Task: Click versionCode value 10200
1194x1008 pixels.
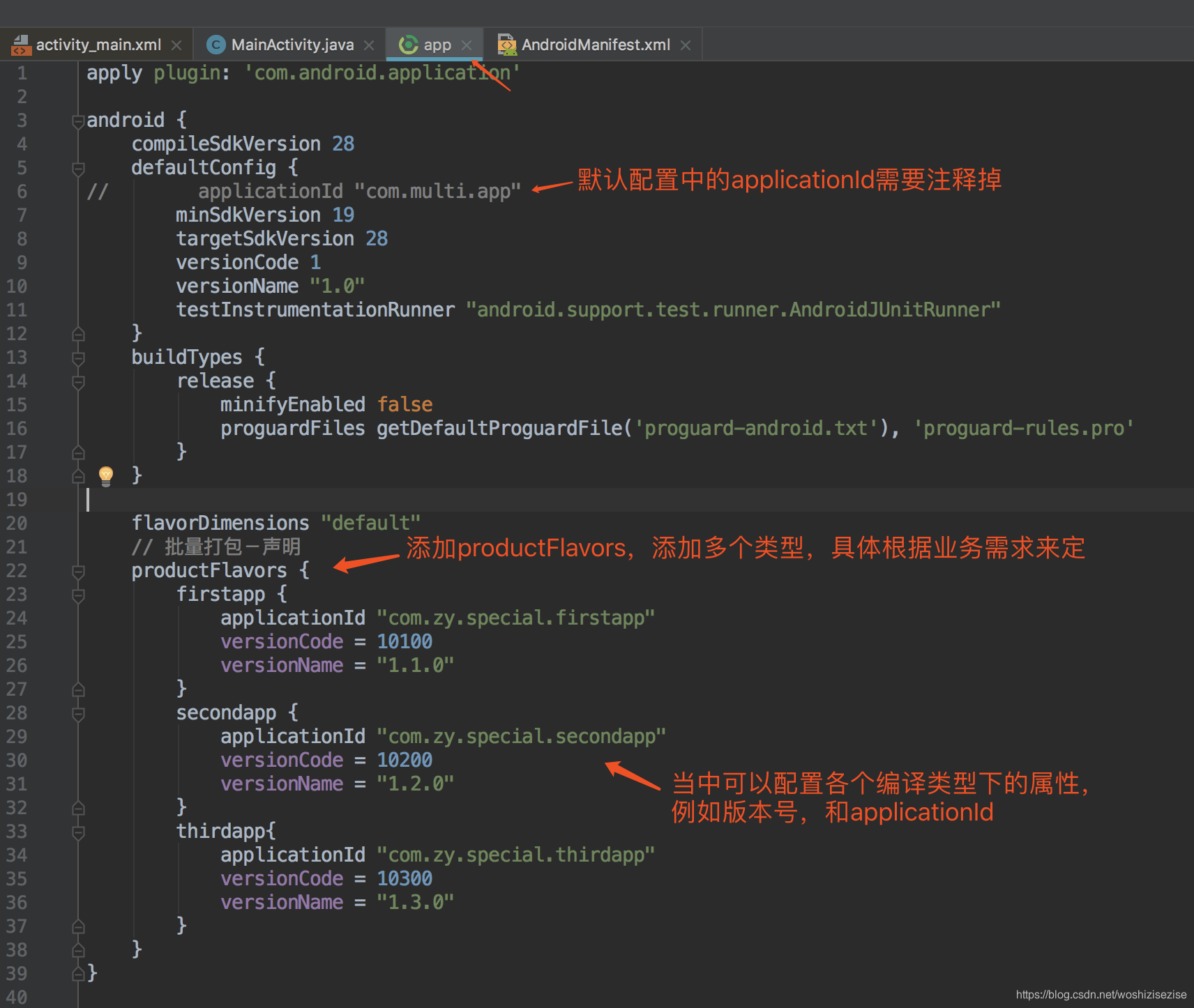Action: coord(405,760)
